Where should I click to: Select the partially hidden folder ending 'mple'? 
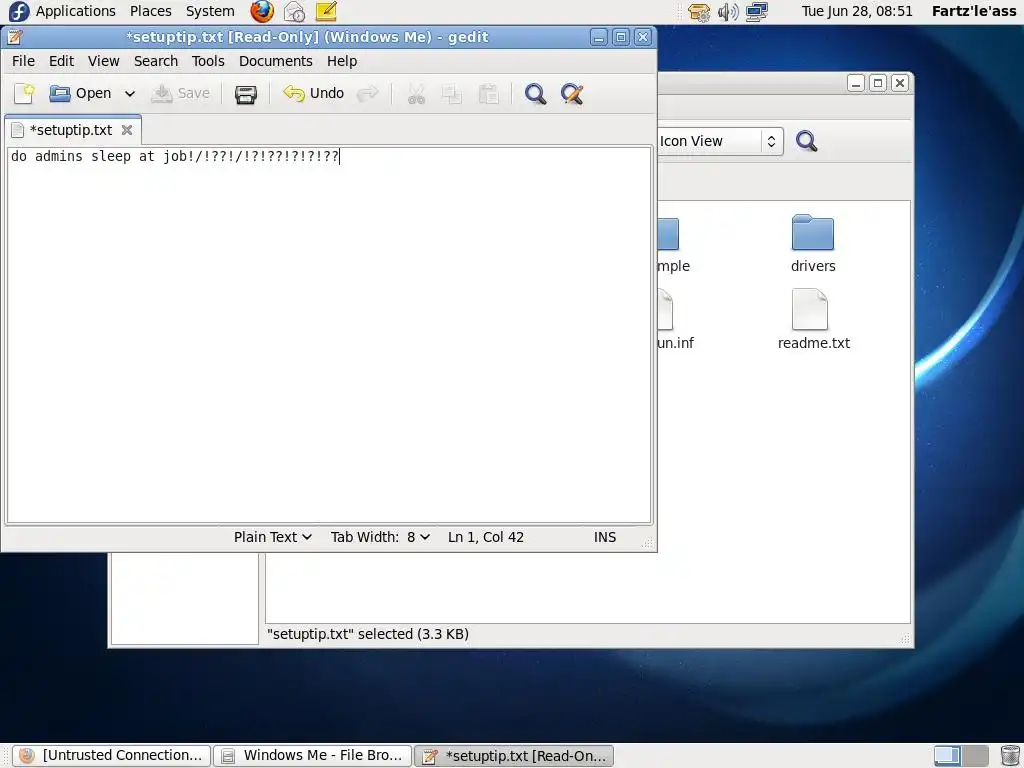pyautogui.click(x=672, y=243)
